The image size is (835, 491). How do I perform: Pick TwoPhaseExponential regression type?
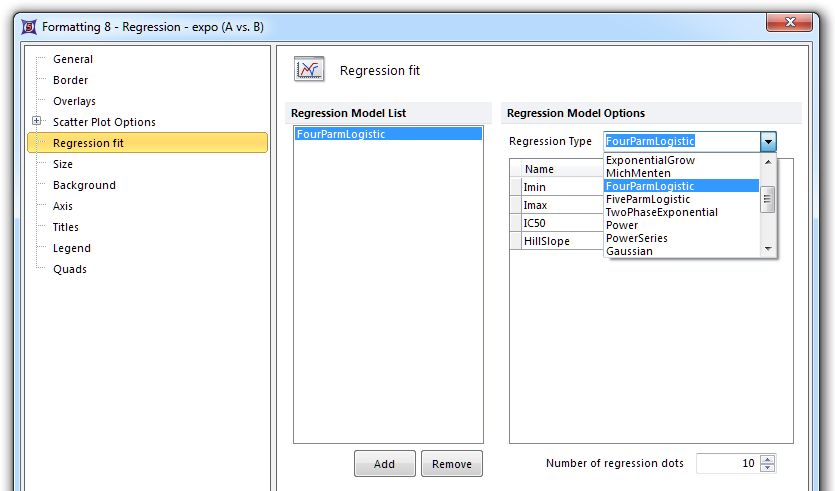[x=661, y=212]
